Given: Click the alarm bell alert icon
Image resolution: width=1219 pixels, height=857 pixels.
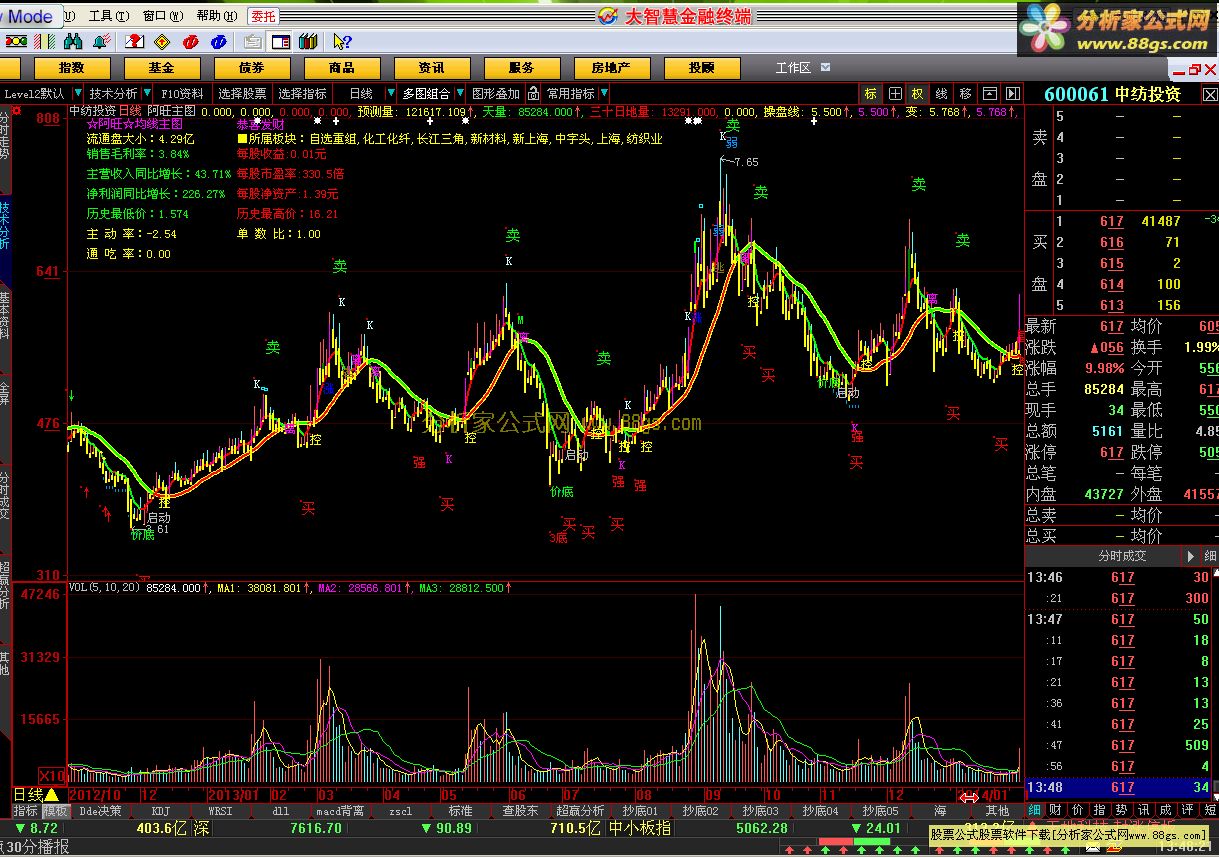Looking at the screenshot, I should coord(101,41).
